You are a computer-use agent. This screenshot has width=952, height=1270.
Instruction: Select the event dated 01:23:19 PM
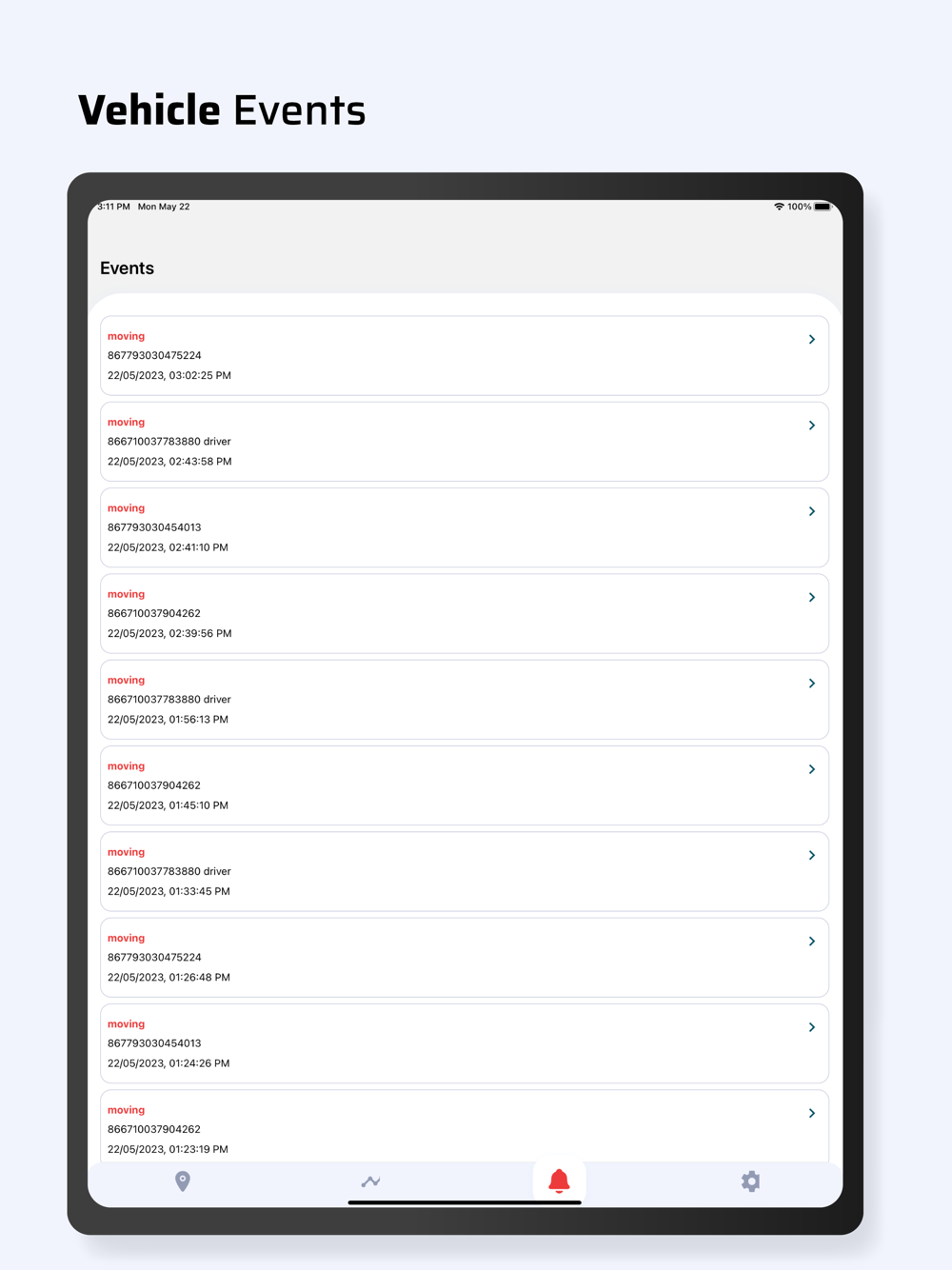(x=465, y=1126)
